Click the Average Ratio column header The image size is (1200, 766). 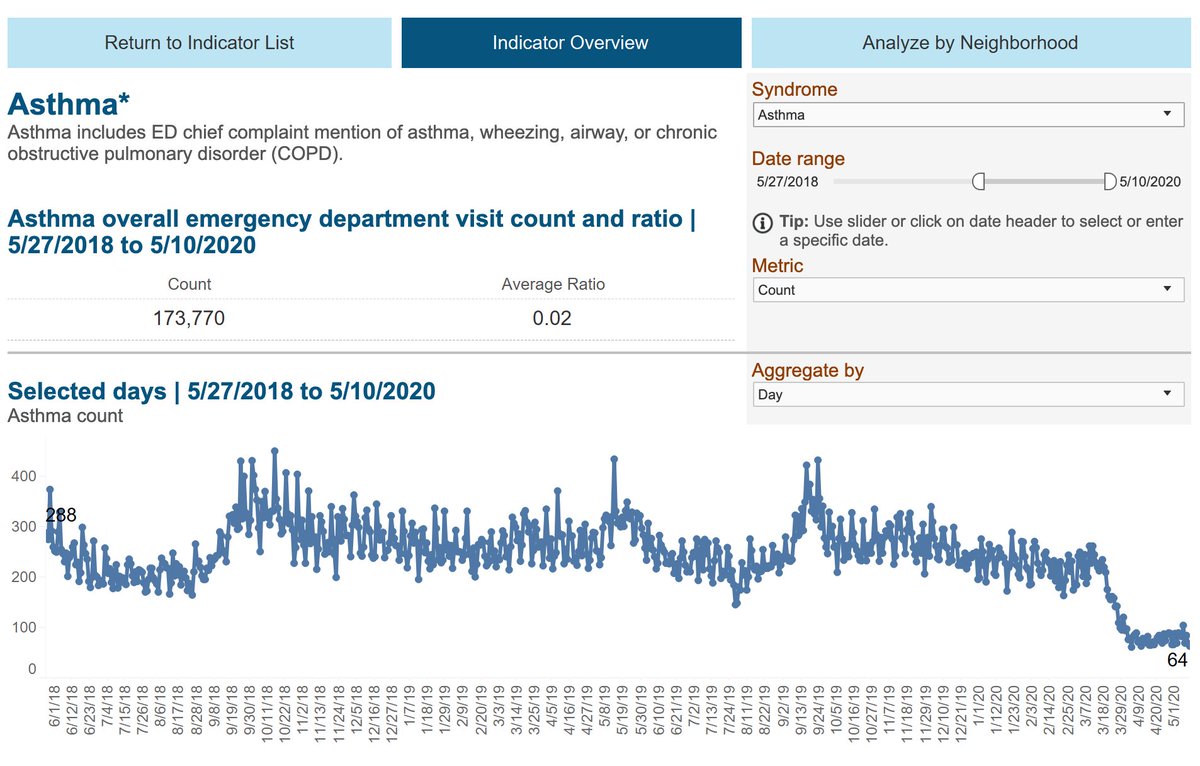click(553, 284)
